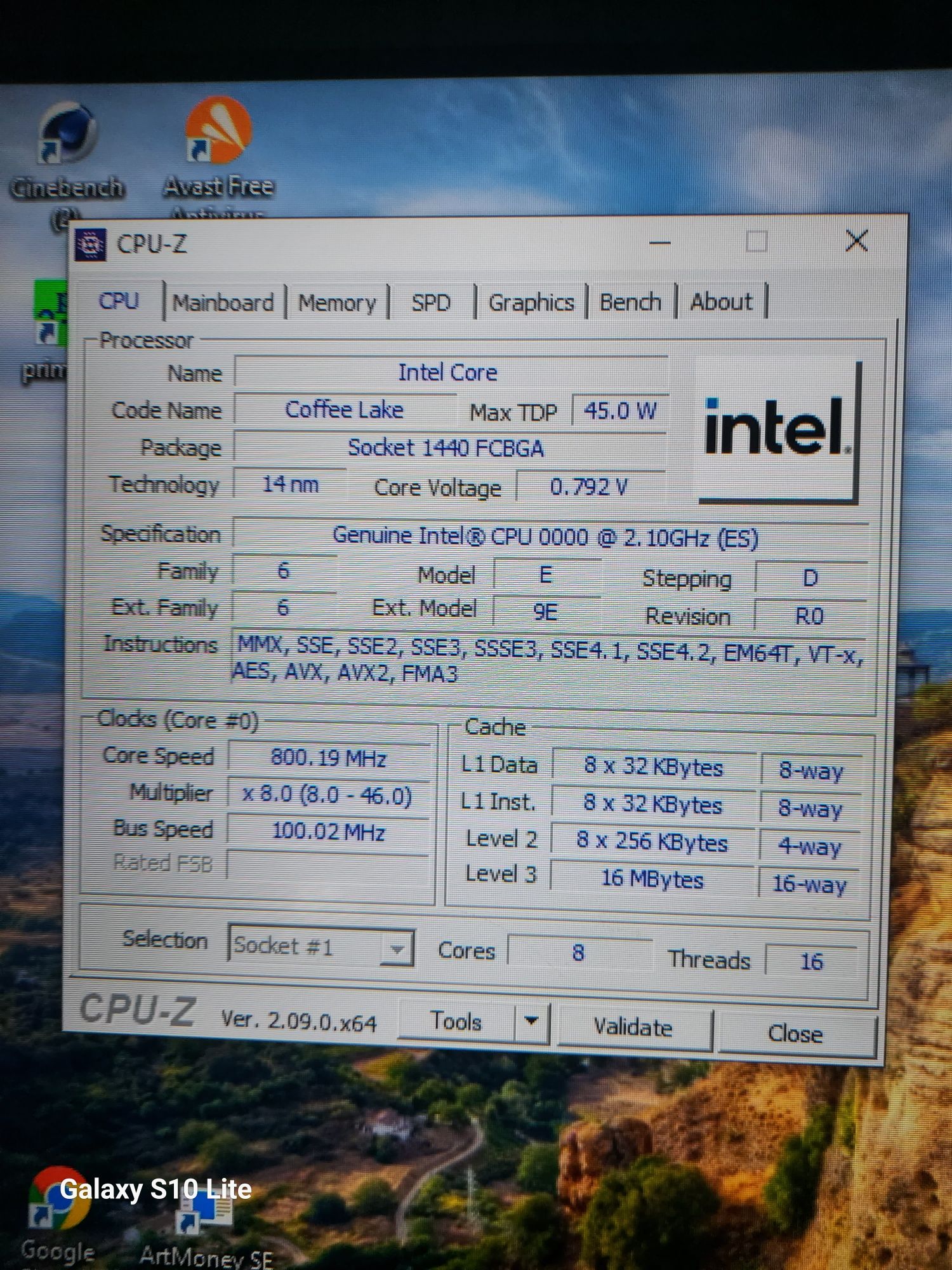The image size is (952, 1270).
Task: Switch to the Memory tab
Action: 337,303
